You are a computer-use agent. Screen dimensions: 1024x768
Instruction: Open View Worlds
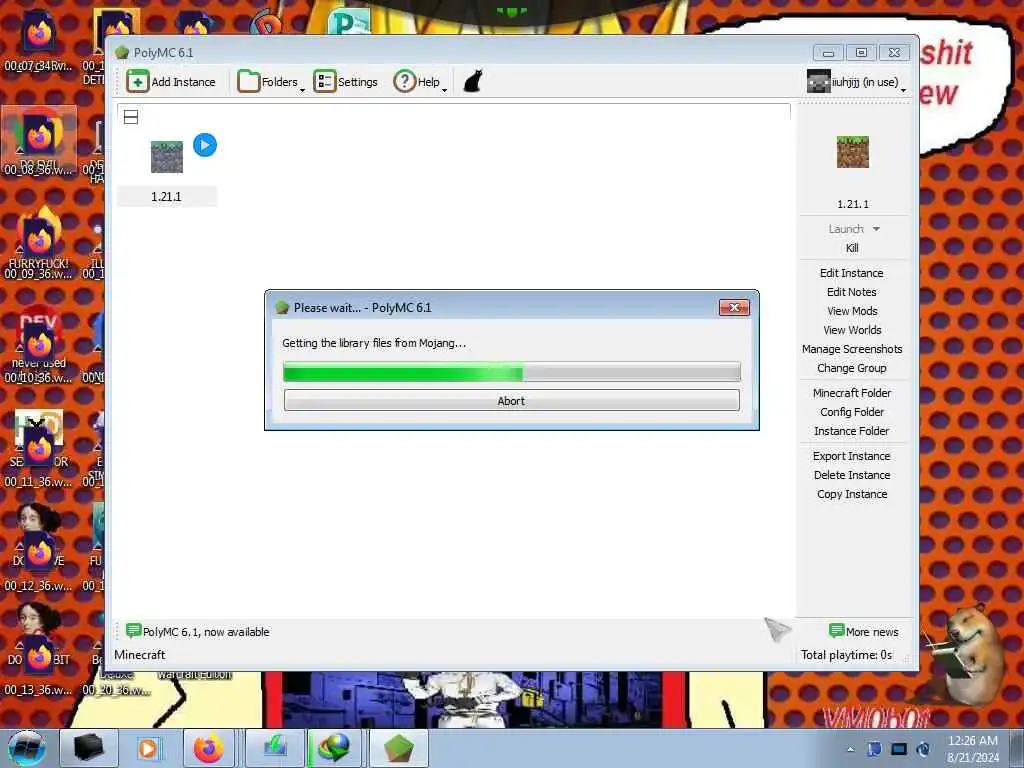[x=852, y=330]
